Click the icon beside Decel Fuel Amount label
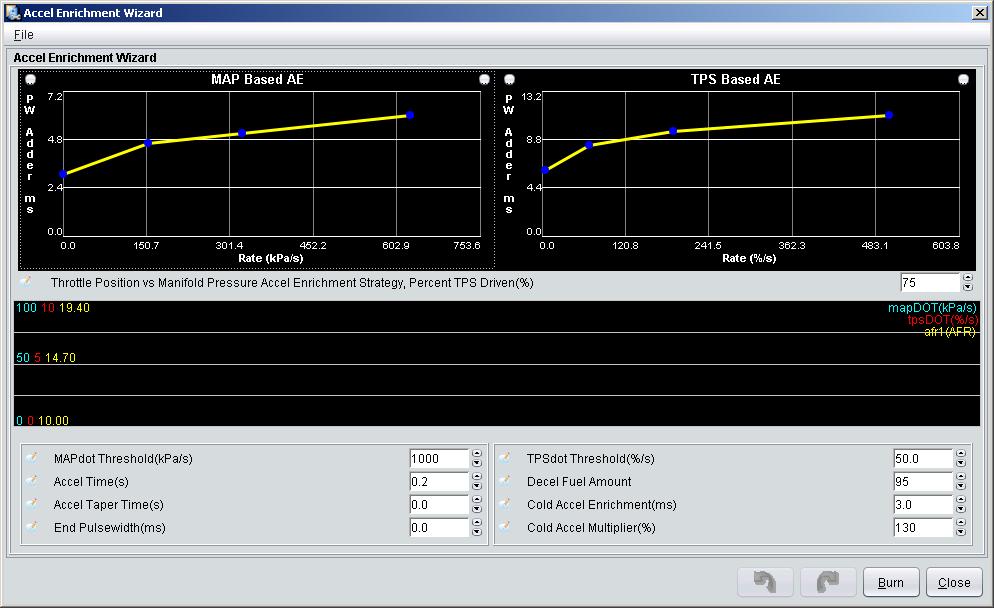 click(x=505, y=481)
